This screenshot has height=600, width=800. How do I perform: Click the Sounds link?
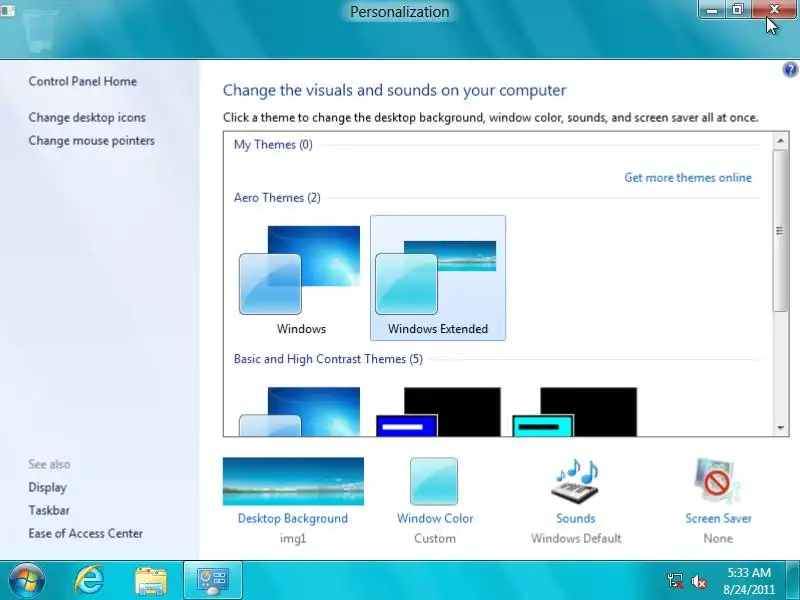tap(576, 518)
